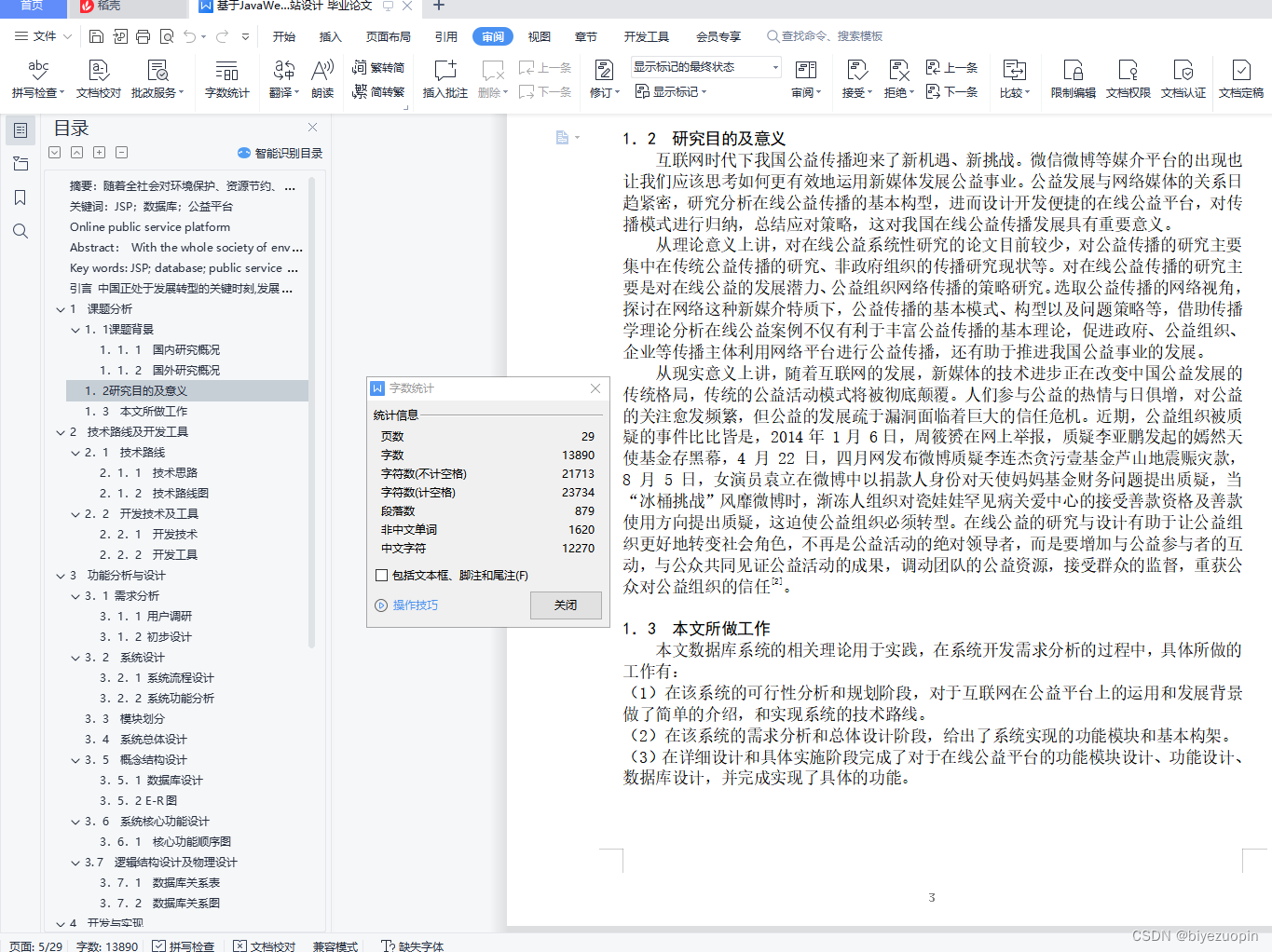Switch to the 页面布局 ribbon tab
The height and width of the screenshot is (952, 1272).
tap(389, 36)
